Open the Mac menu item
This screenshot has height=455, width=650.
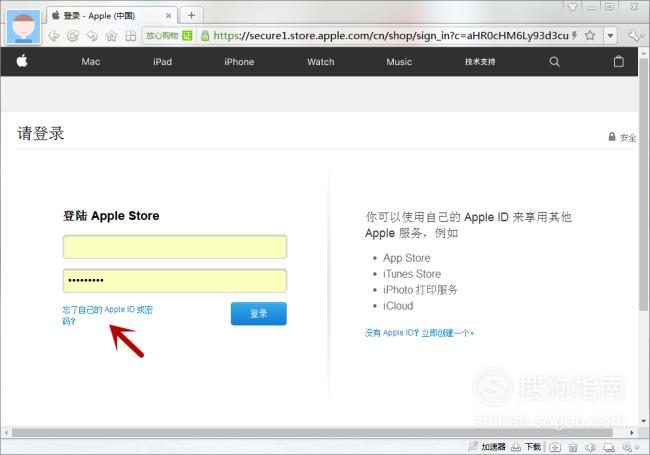(x=90, y=62)
